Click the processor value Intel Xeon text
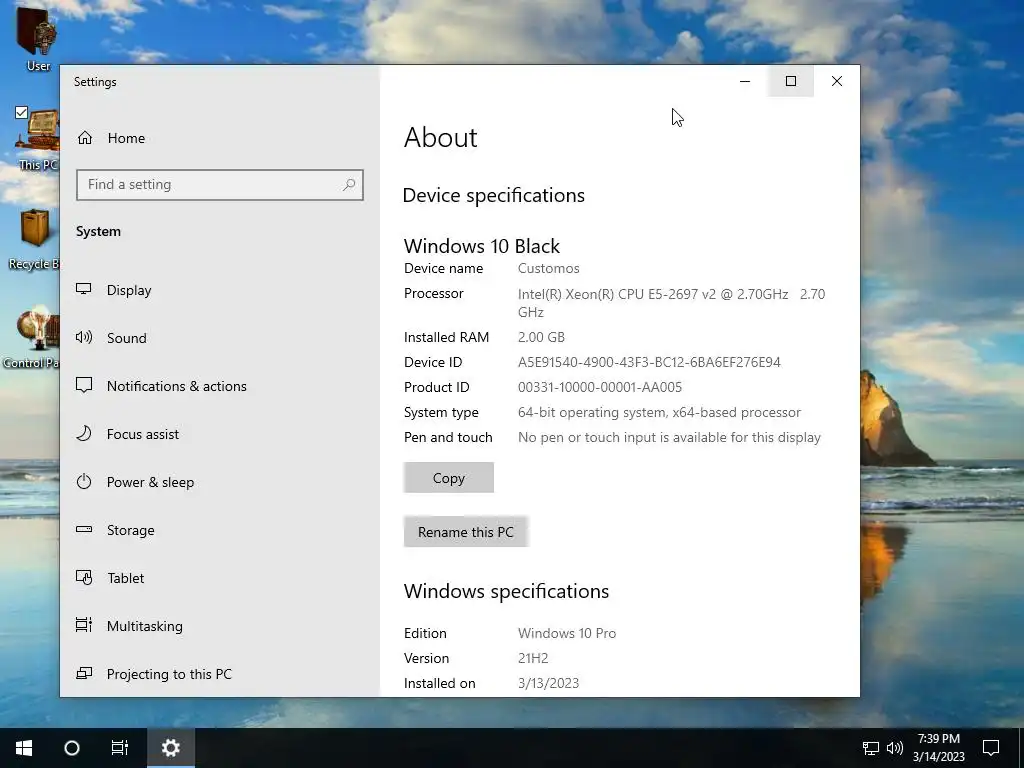This screenshot has width=1024, height=768. pyautogui.click(x=671, y=303)
